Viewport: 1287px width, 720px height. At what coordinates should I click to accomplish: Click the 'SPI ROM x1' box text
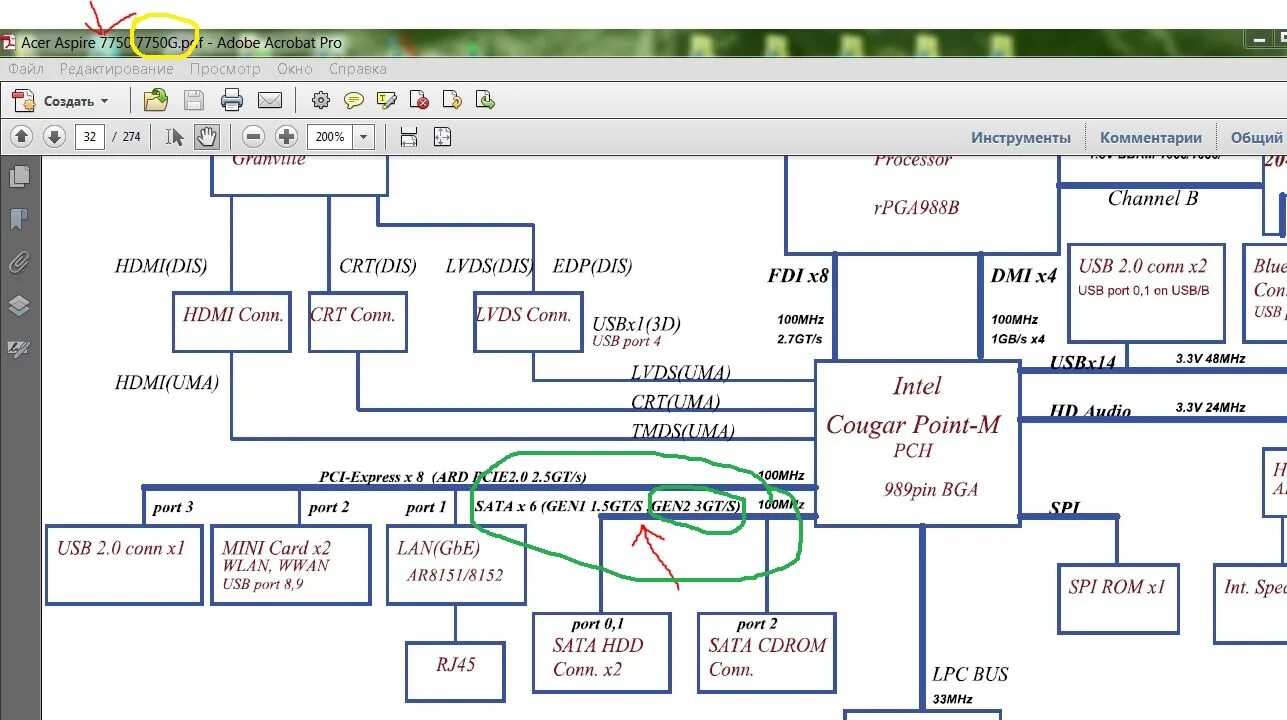pos(1117,587)
